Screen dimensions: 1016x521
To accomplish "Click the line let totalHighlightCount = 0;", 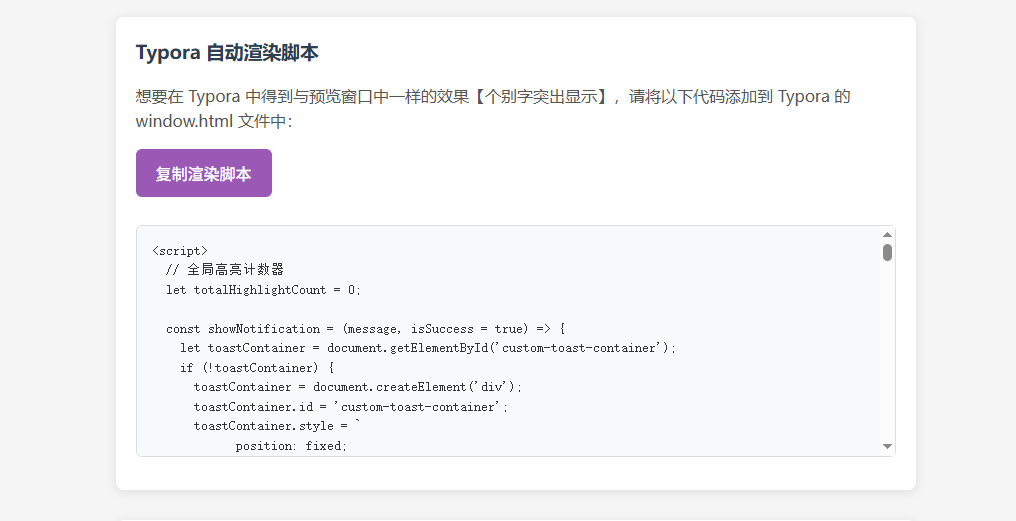I will click(263, 290).
